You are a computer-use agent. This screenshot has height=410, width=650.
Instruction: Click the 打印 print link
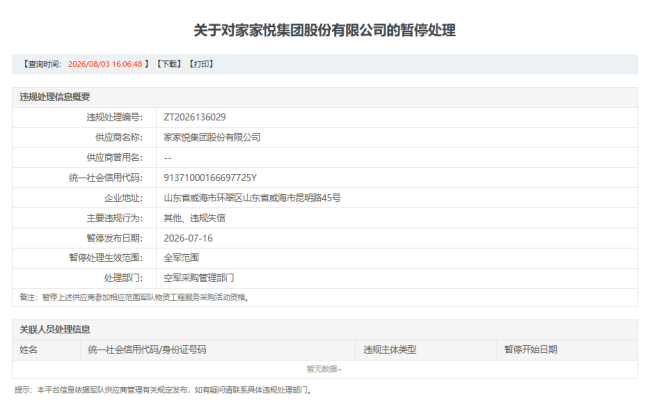tap(201, 64)
